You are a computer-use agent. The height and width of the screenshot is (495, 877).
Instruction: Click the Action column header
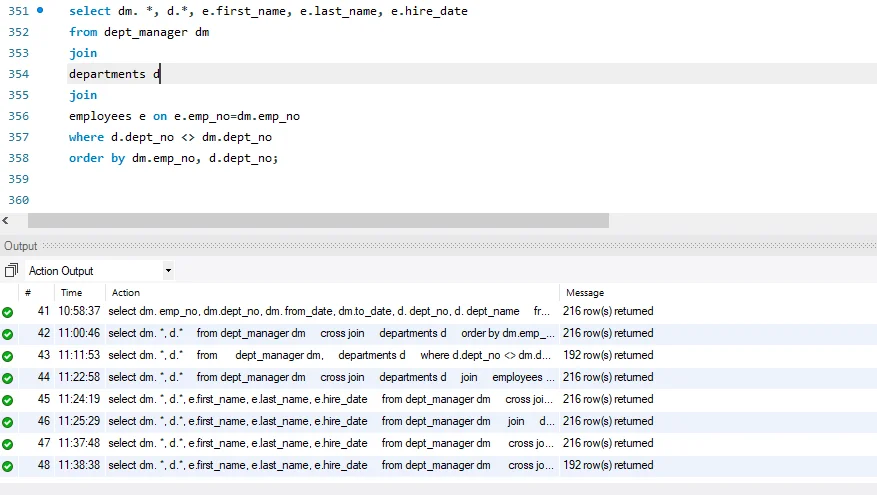[126, 293]
